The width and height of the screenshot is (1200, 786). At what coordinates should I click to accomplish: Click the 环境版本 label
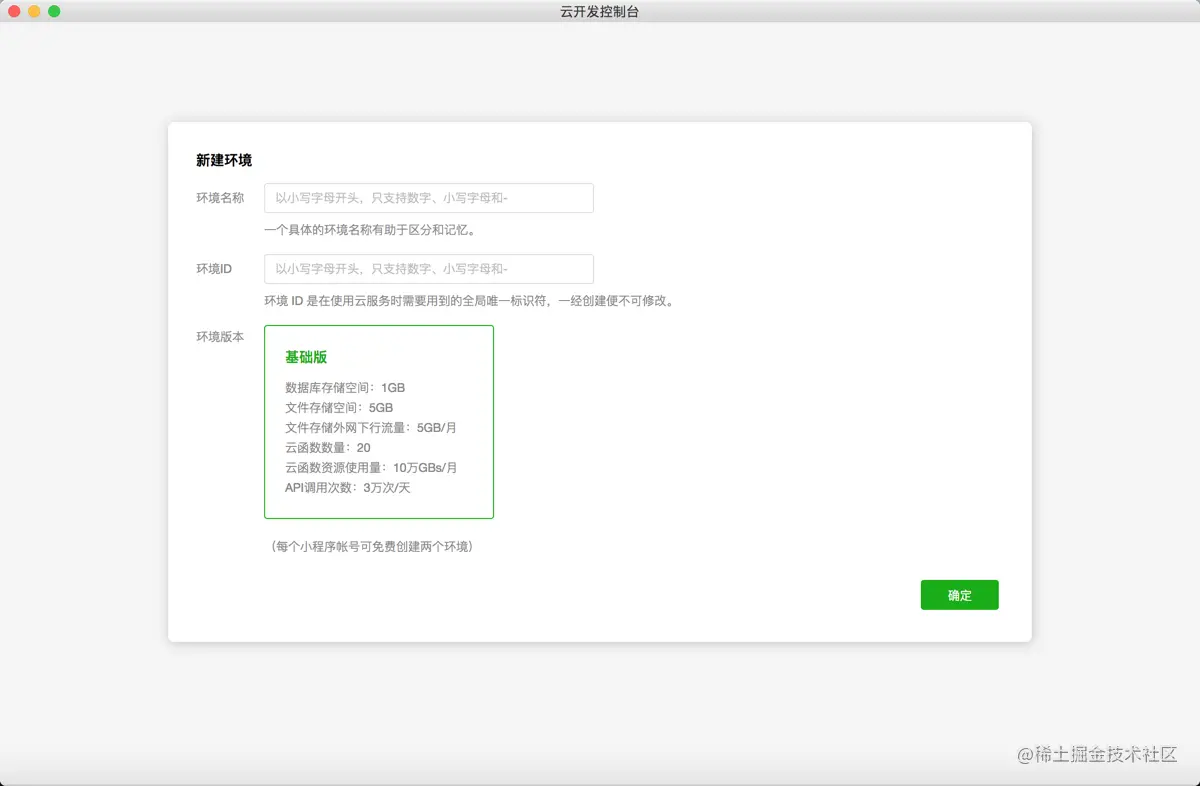220,337
